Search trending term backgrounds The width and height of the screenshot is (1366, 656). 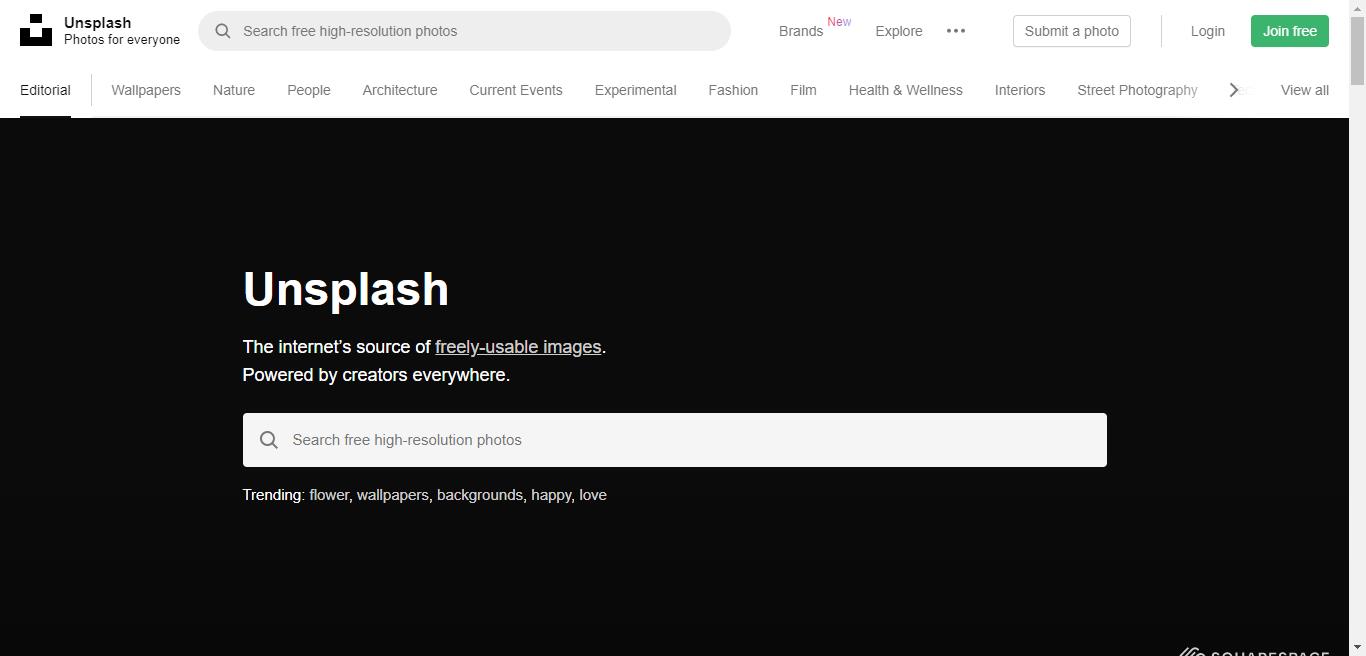coord(480,495)
